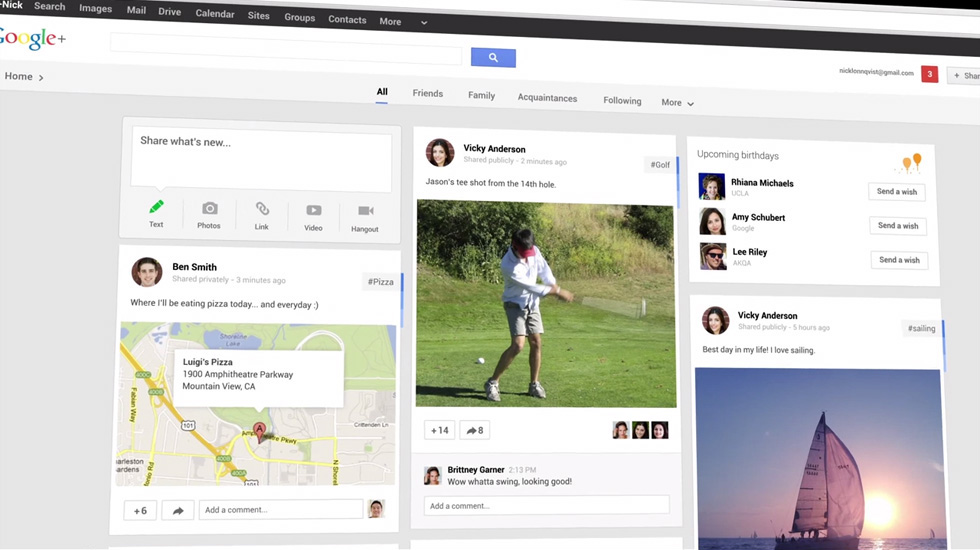Viewport: 980px width, 550px height.
Task: Expand the More circles dropdown
Action: click(677, 103)
